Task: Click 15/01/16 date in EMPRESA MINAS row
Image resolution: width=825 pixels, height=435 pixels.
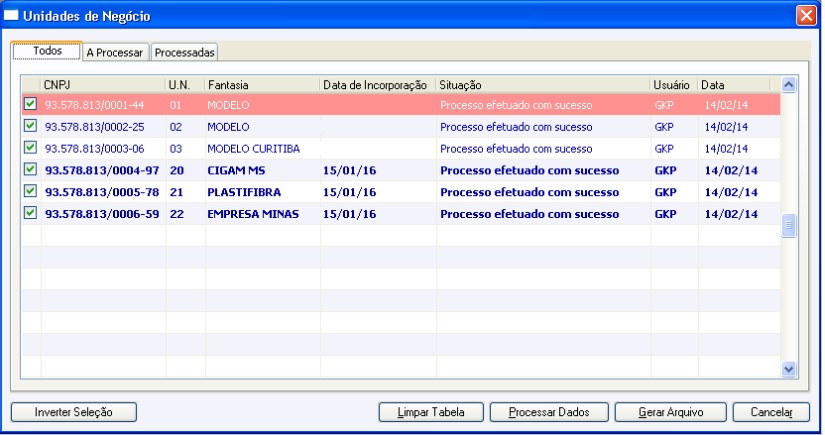Action: point(349,214)
